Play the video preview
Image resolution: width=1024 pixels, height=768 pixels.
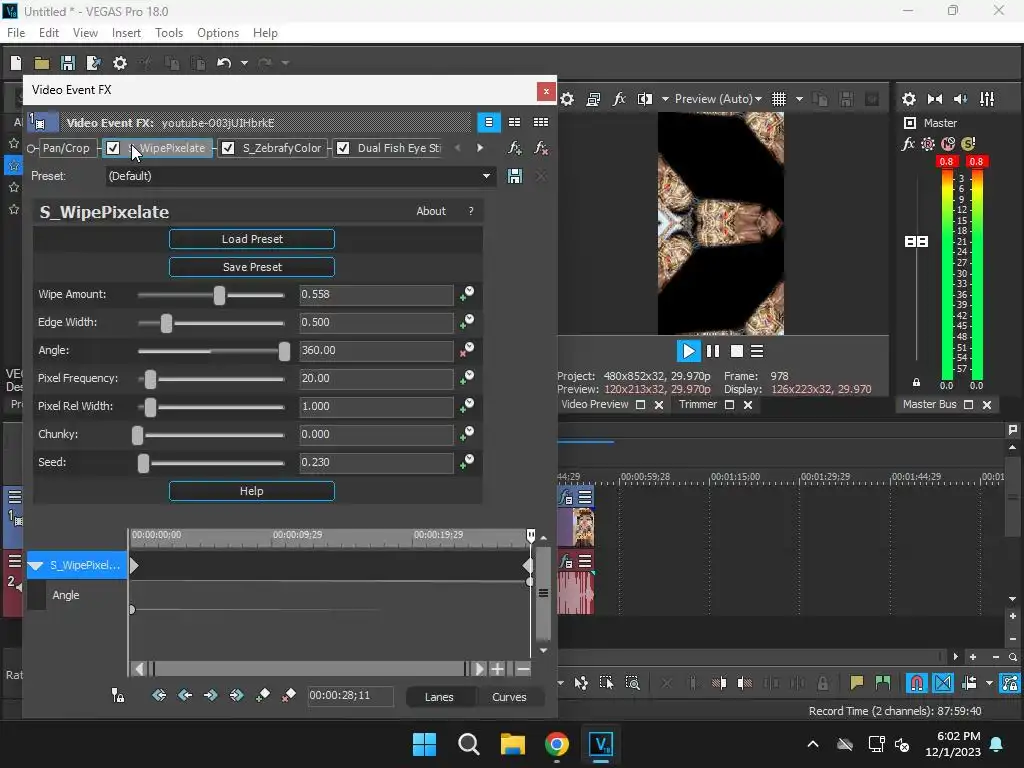688,351
